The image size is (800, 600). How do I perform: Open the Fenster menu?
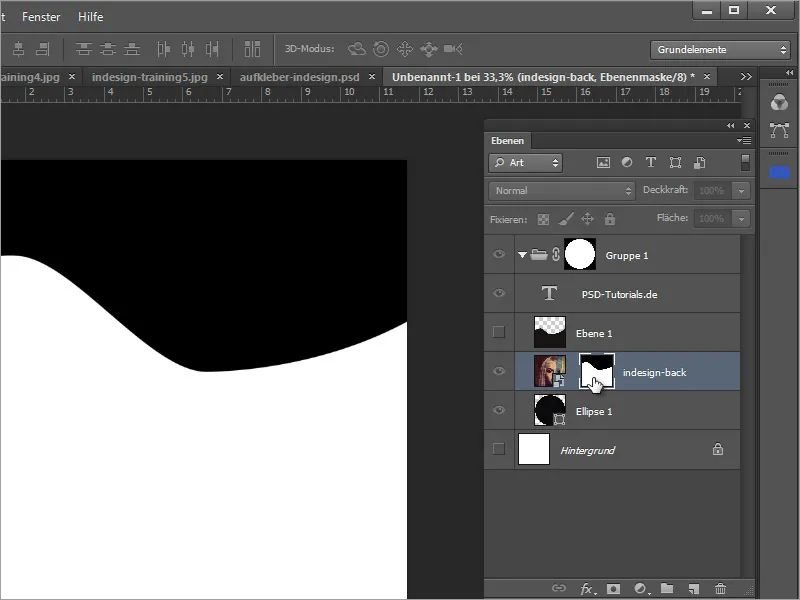(x=41, y=17)
